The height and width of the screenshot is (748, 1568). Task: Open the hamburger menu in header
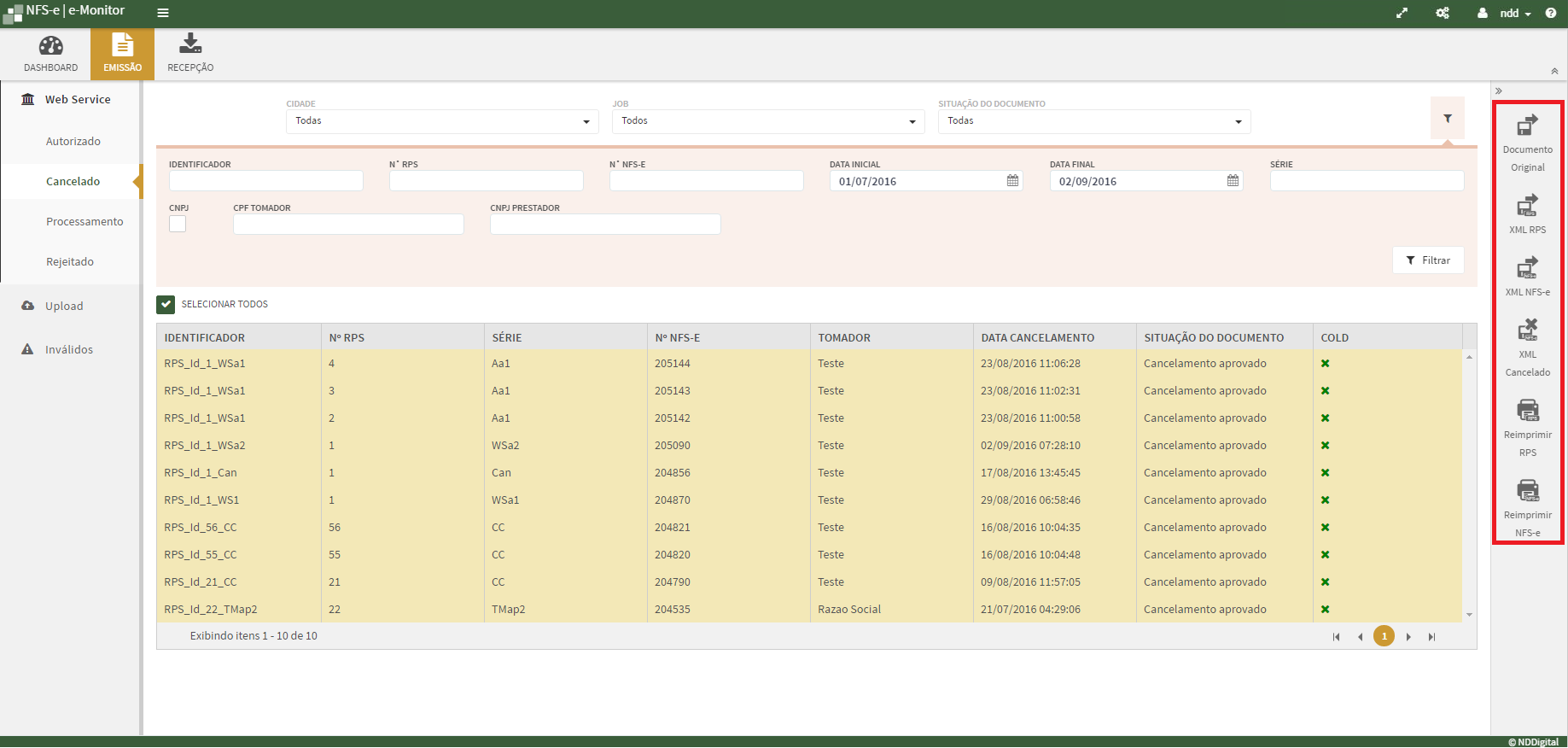tap(163, 13)
